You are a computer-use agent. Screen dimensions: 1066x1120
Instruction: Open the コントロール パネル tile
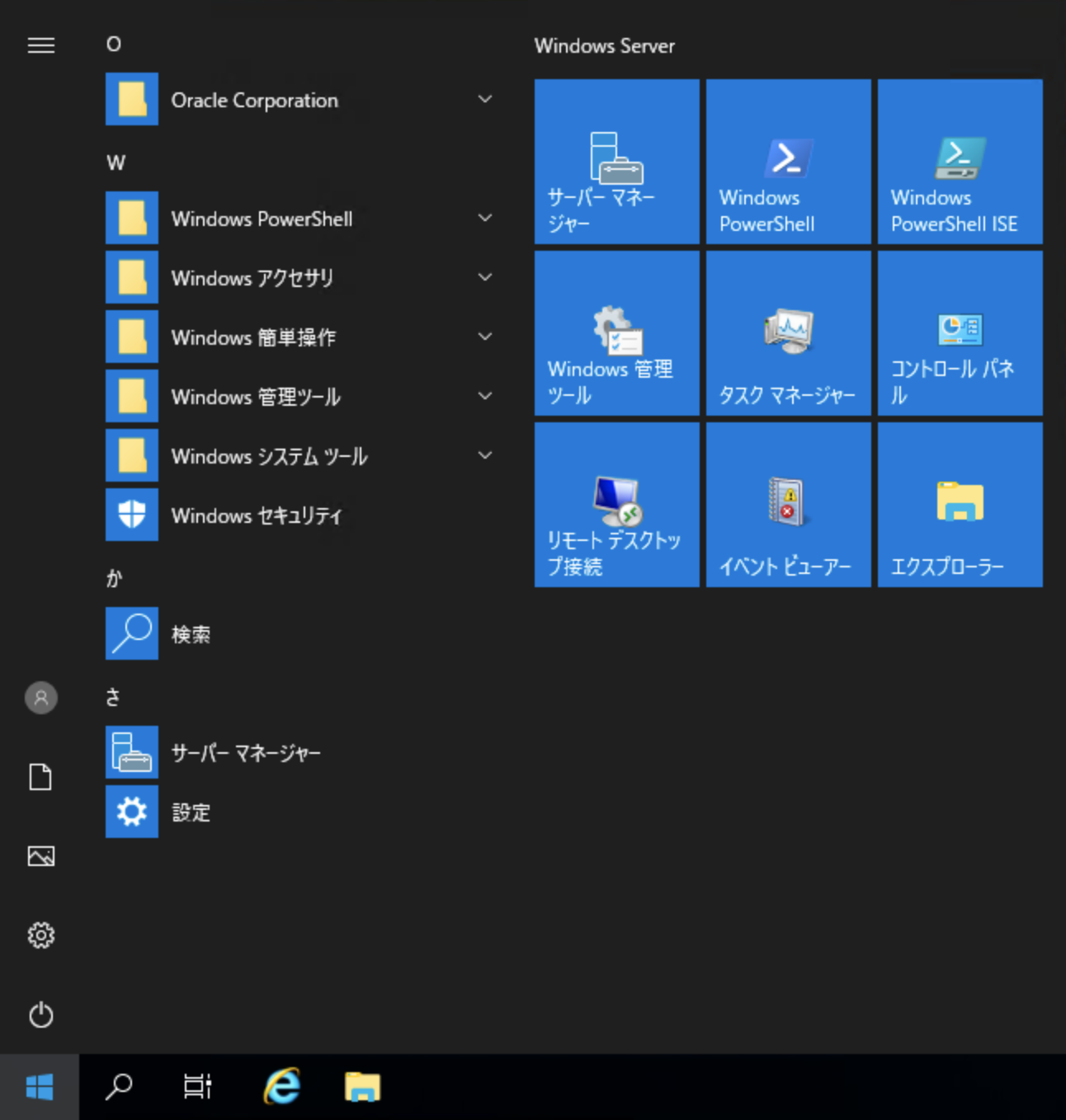pos(960,333)
